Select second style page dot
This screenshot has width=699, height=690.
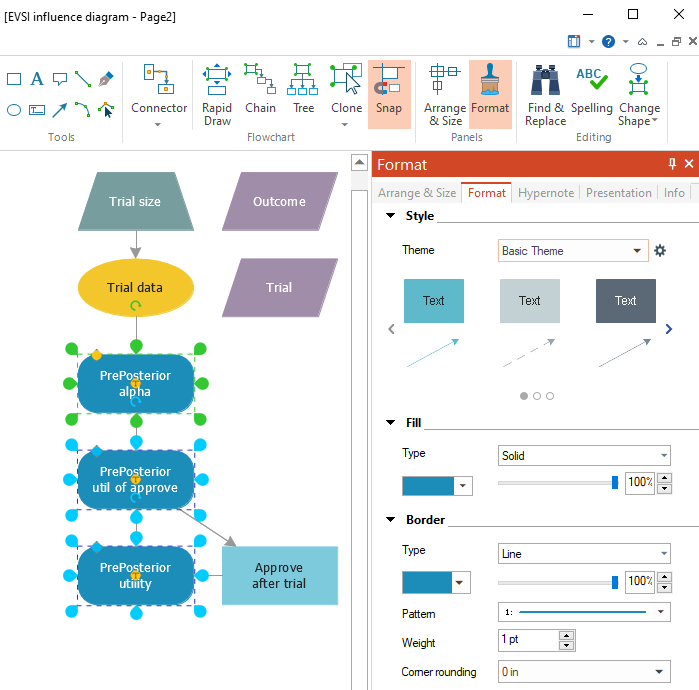coord(537,396)
